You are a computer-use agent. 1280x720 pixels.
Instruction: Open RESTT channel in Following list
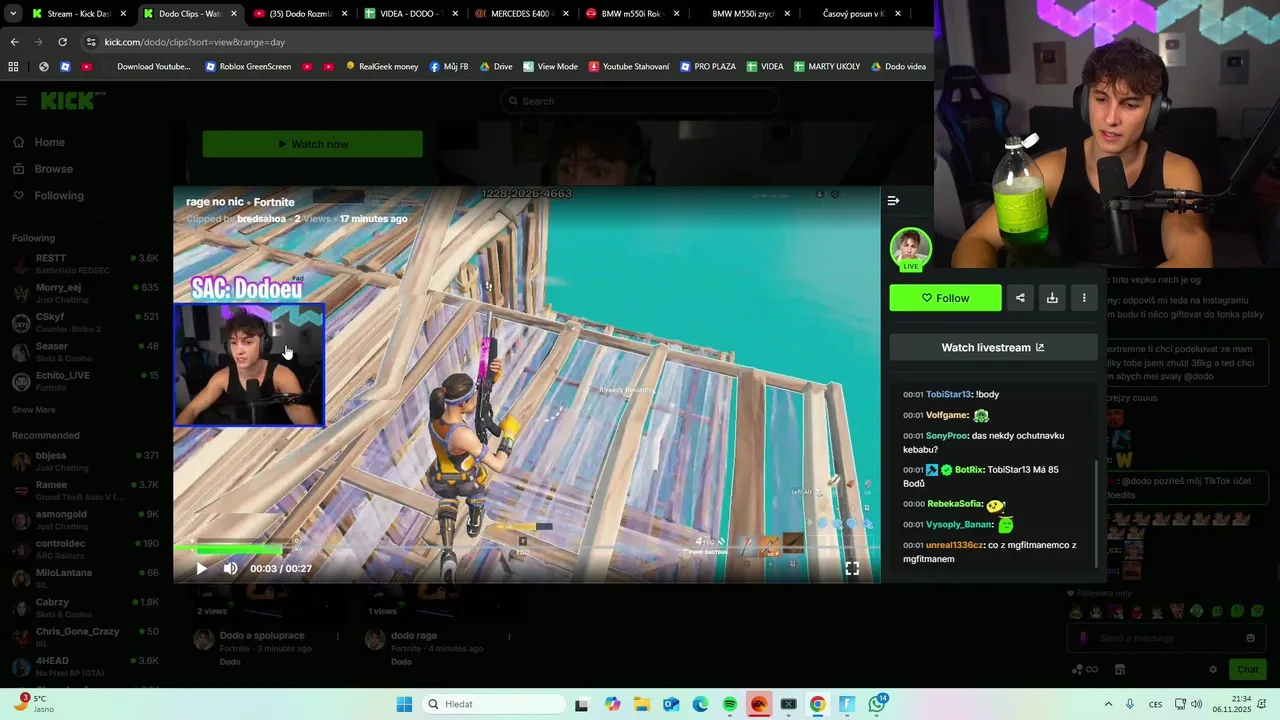tap(85, 263)
